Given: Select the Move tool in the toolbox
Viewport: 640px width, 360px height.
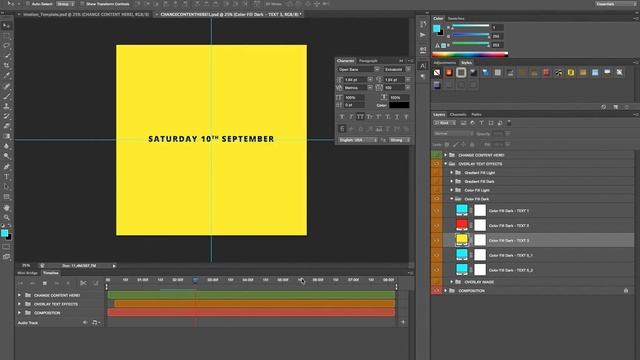Looking at the screenshot, I should 7,26.
